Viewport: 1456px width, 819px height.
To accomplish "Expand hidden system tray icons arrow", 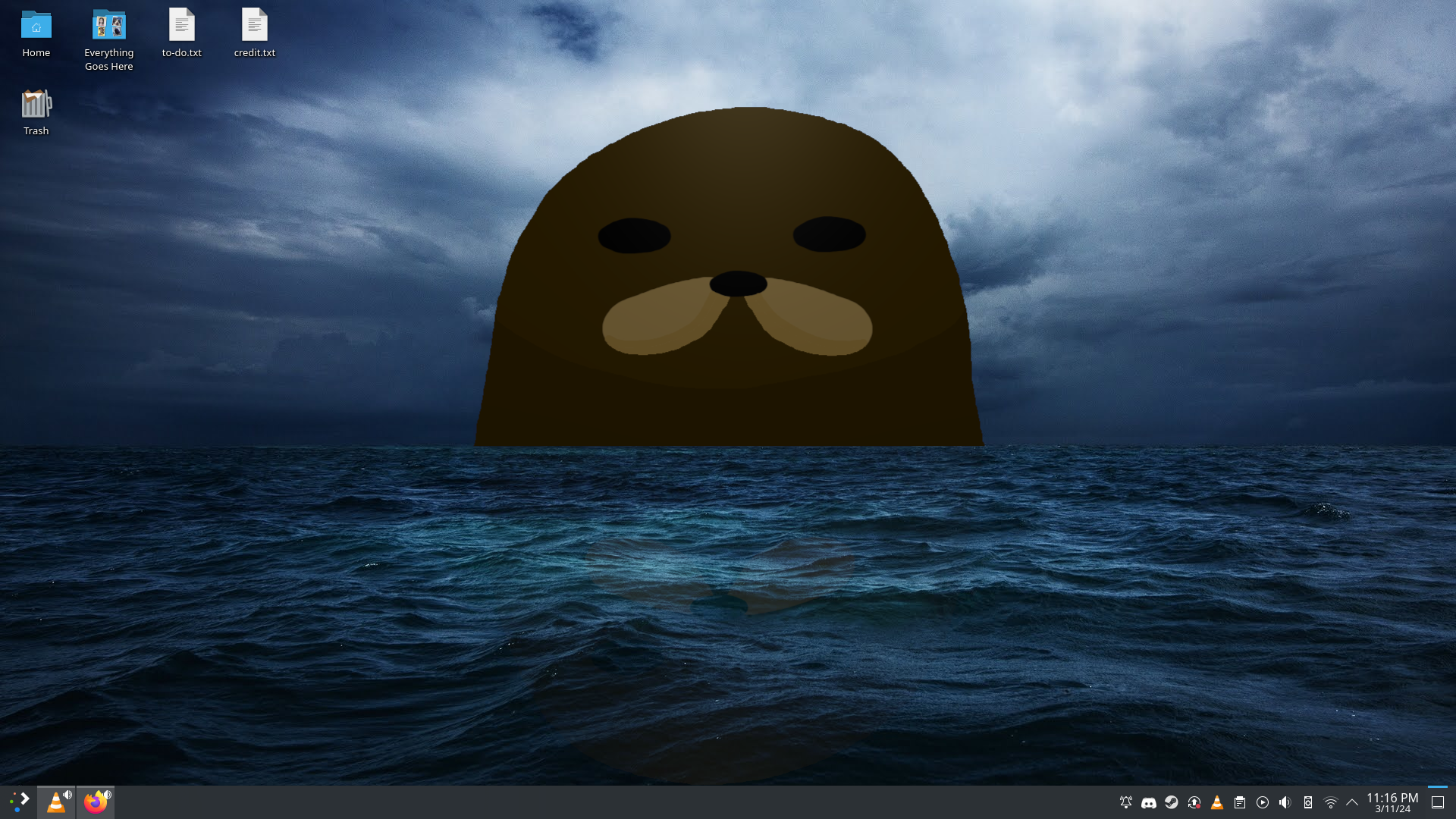I will [x=1351, y=802].
